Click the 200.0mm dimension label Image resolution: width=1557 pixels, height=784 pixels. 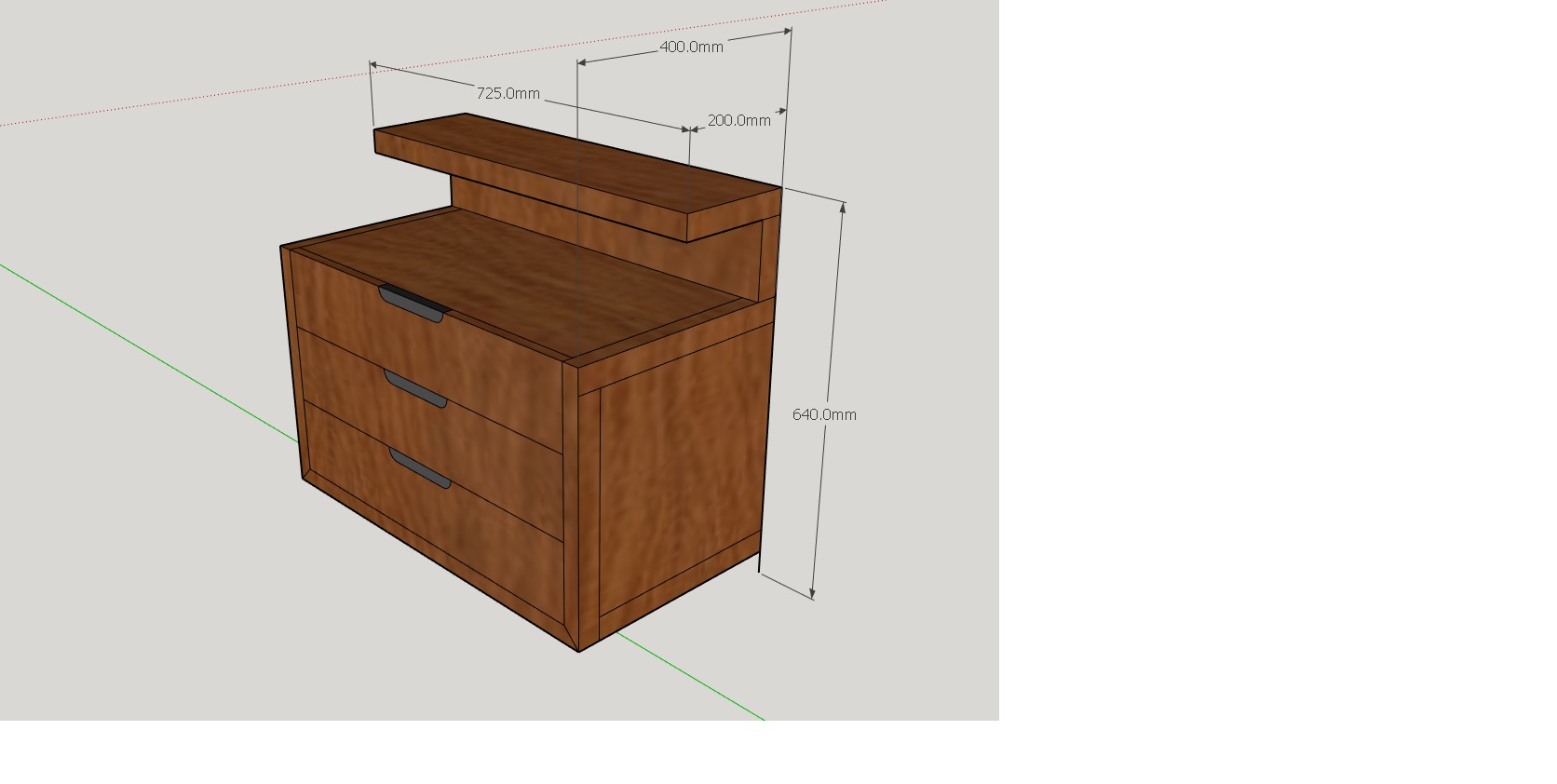(x=739, y=120)
